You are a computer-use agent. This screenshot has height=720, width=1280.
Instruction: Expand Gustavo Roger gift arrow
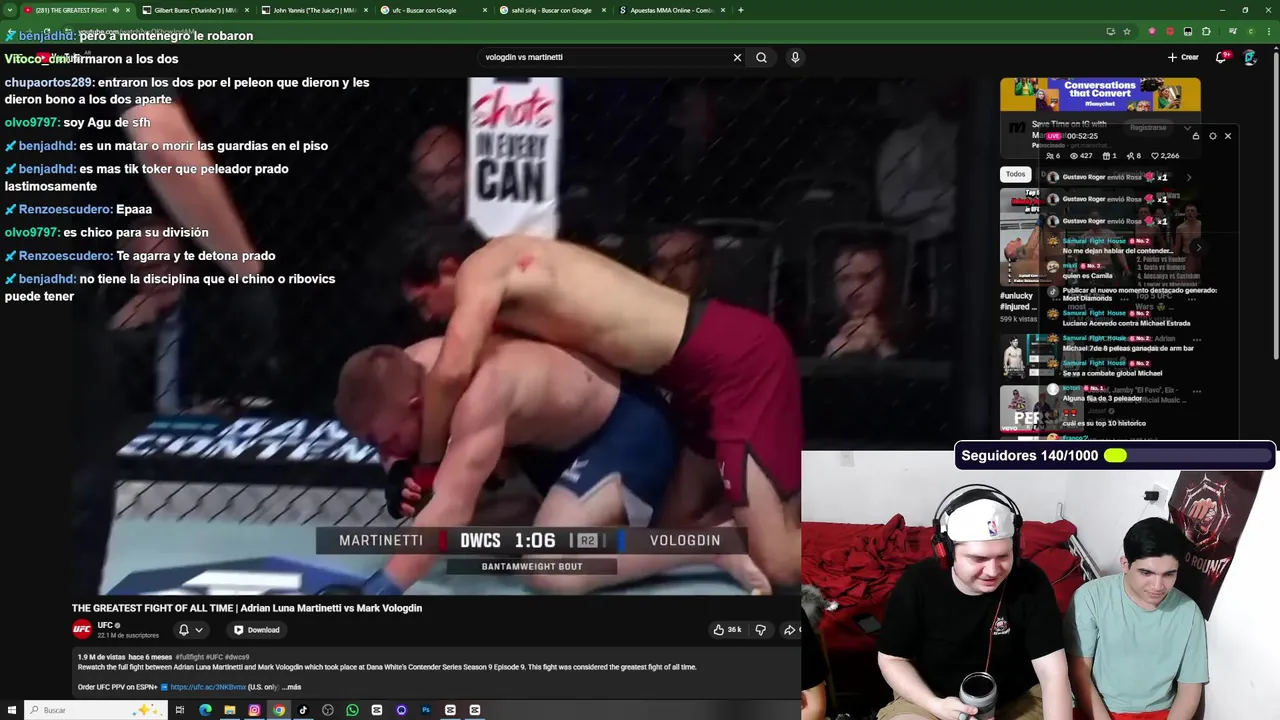1189,177
